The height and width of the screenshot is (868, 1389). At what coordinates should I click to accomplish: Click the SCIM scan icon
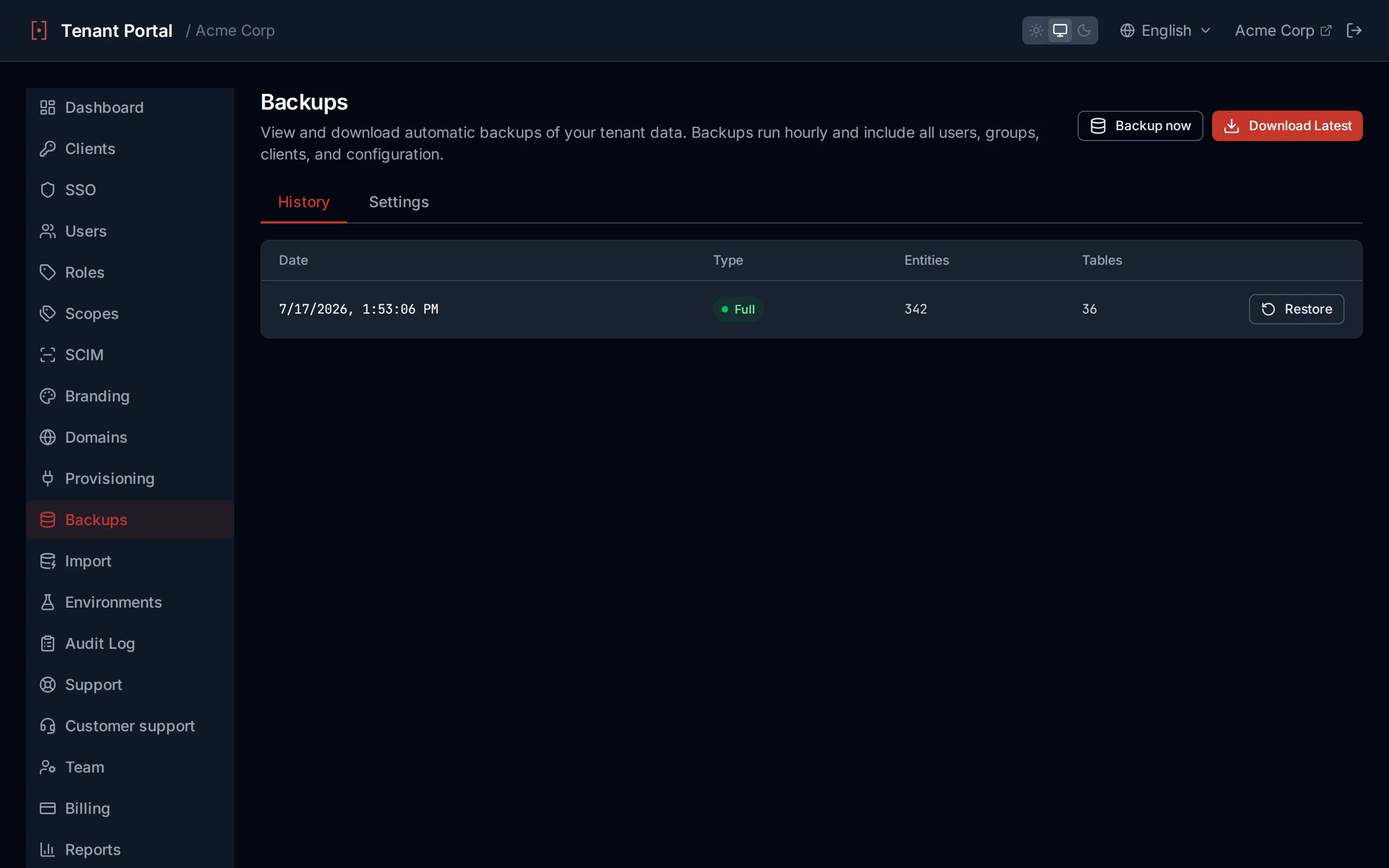(x=48, y=355)
